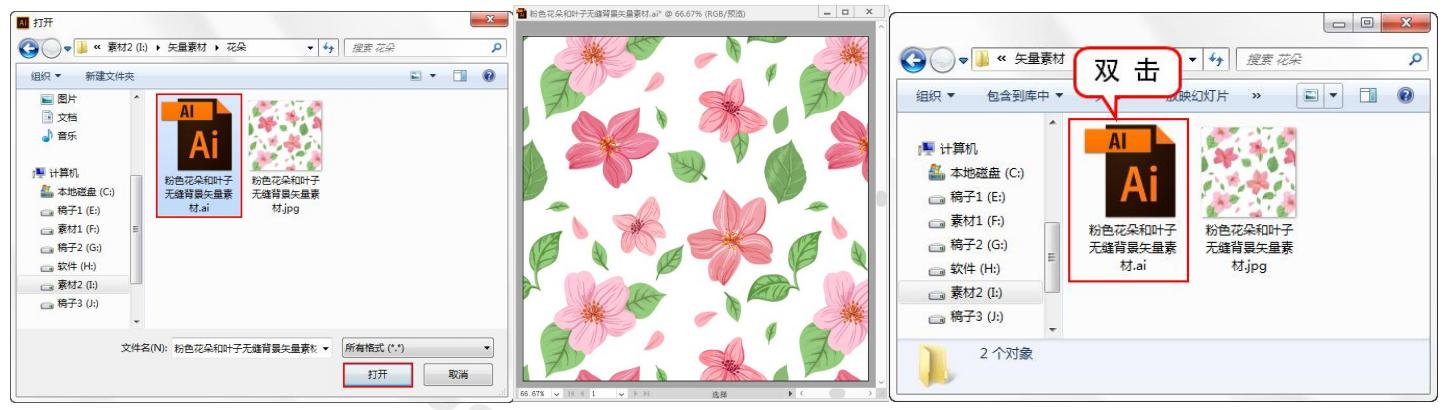Screen dimensions: 1447x410
Task: Open help in the Open dialog
Action: [489, 76]
